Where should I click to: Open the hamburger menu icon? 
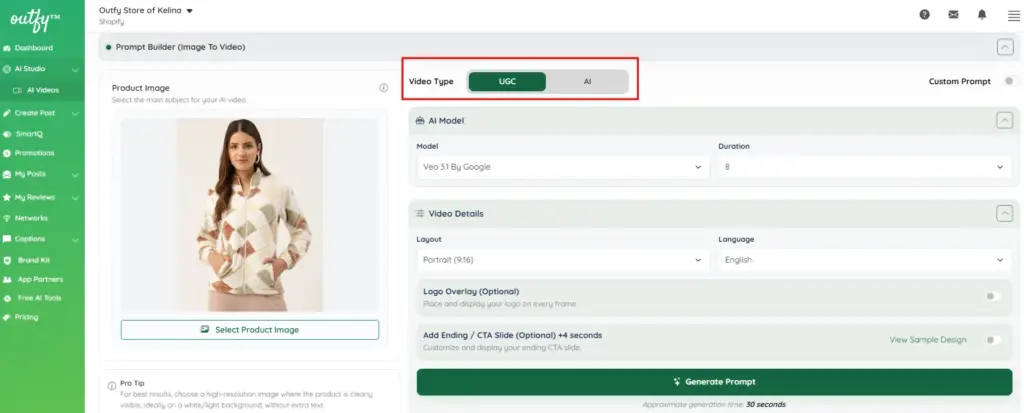(1014, 16)
